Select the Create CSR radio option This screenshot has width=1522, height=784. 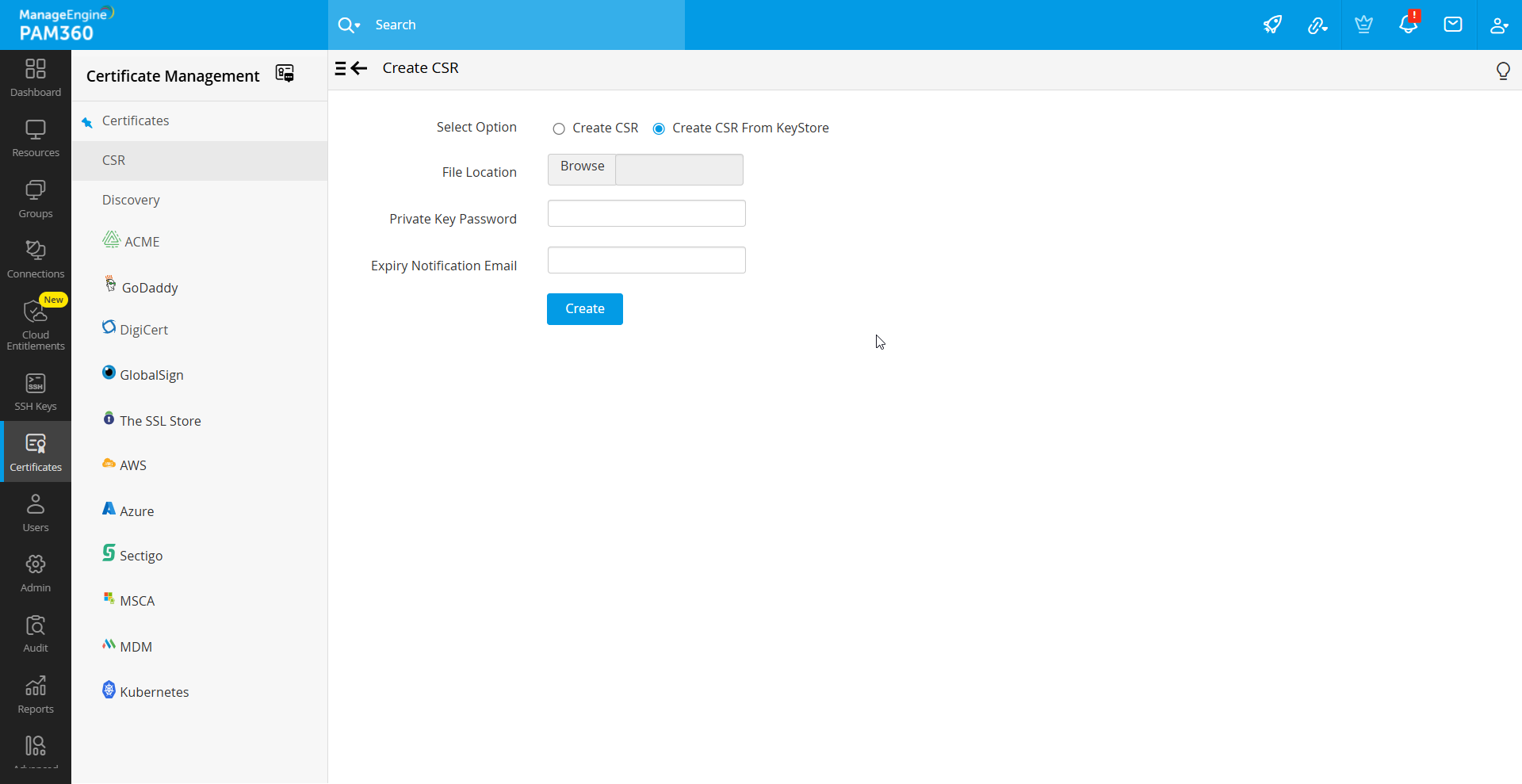559,128
